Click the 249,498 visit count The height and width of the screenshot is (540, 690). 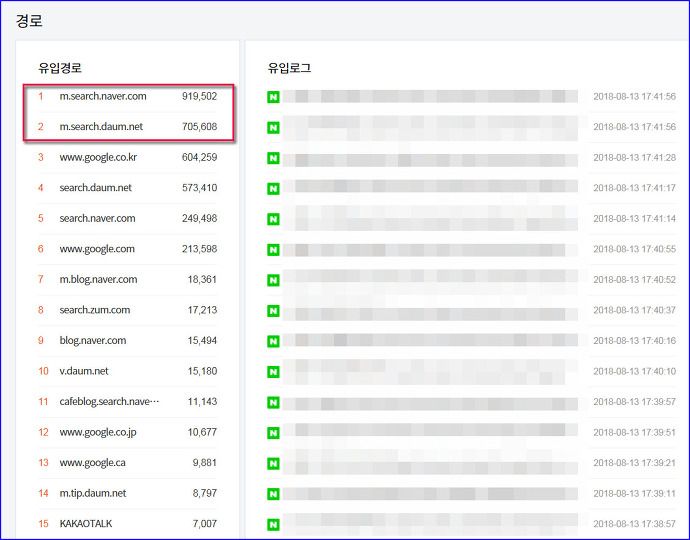(199, 218)
